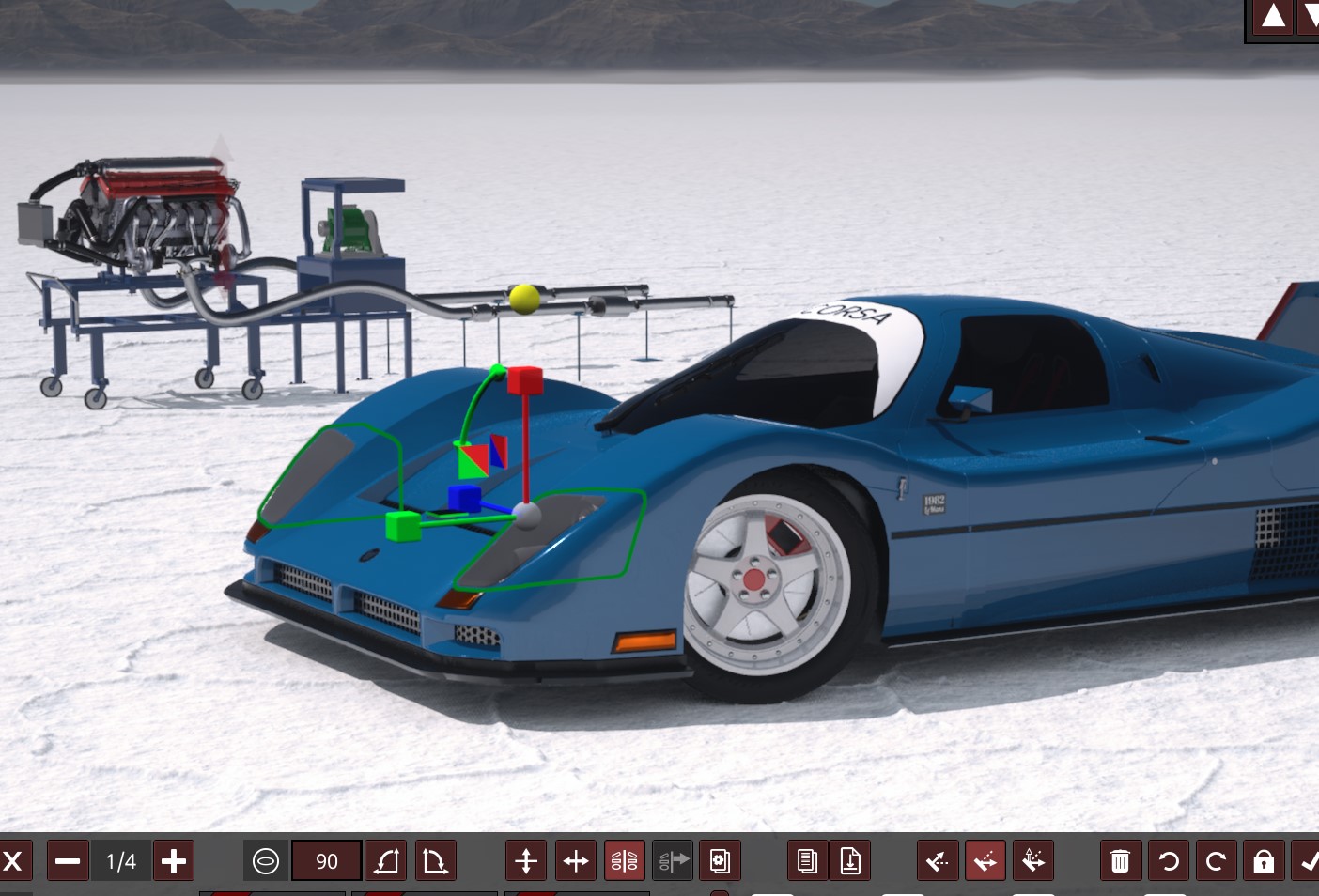Edit the rotation angle field showing 90
The width and height of the screenshot is (1319, 896).
[327, 861]
